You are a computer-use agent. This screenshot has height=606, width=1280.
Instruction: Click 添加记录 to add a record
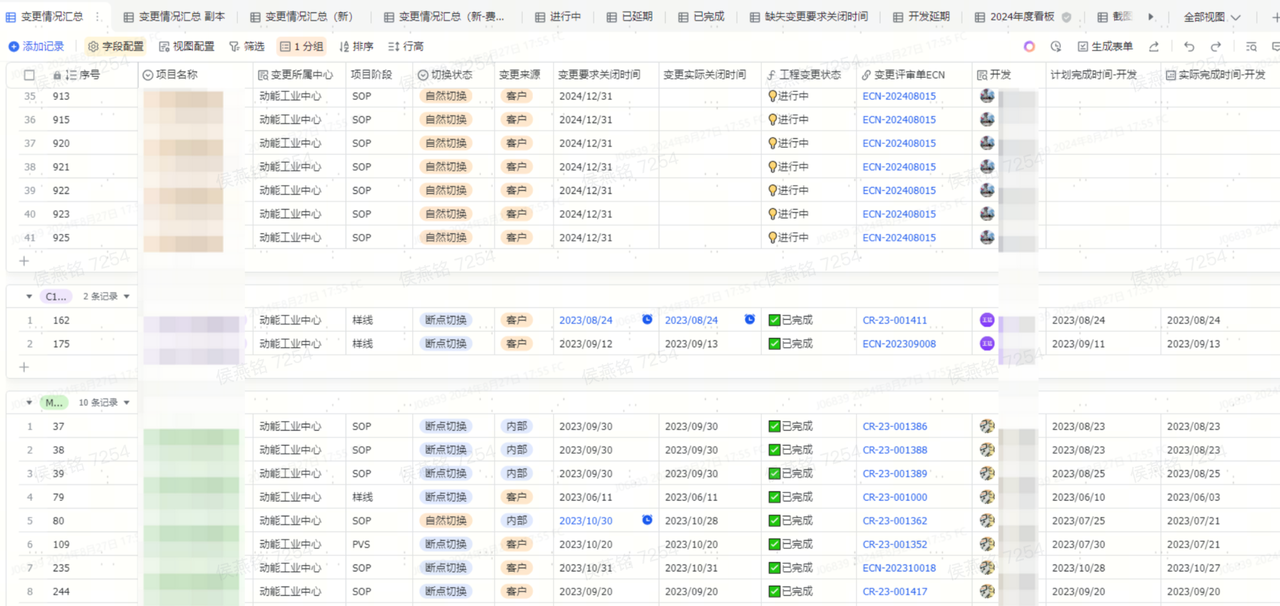coord(36,47)
